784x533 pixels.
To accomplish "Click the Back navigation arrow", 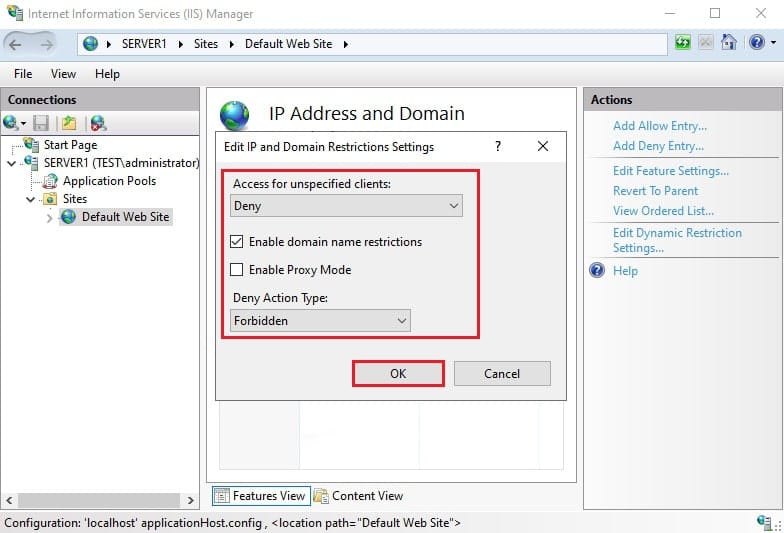I will click(15, 44).
